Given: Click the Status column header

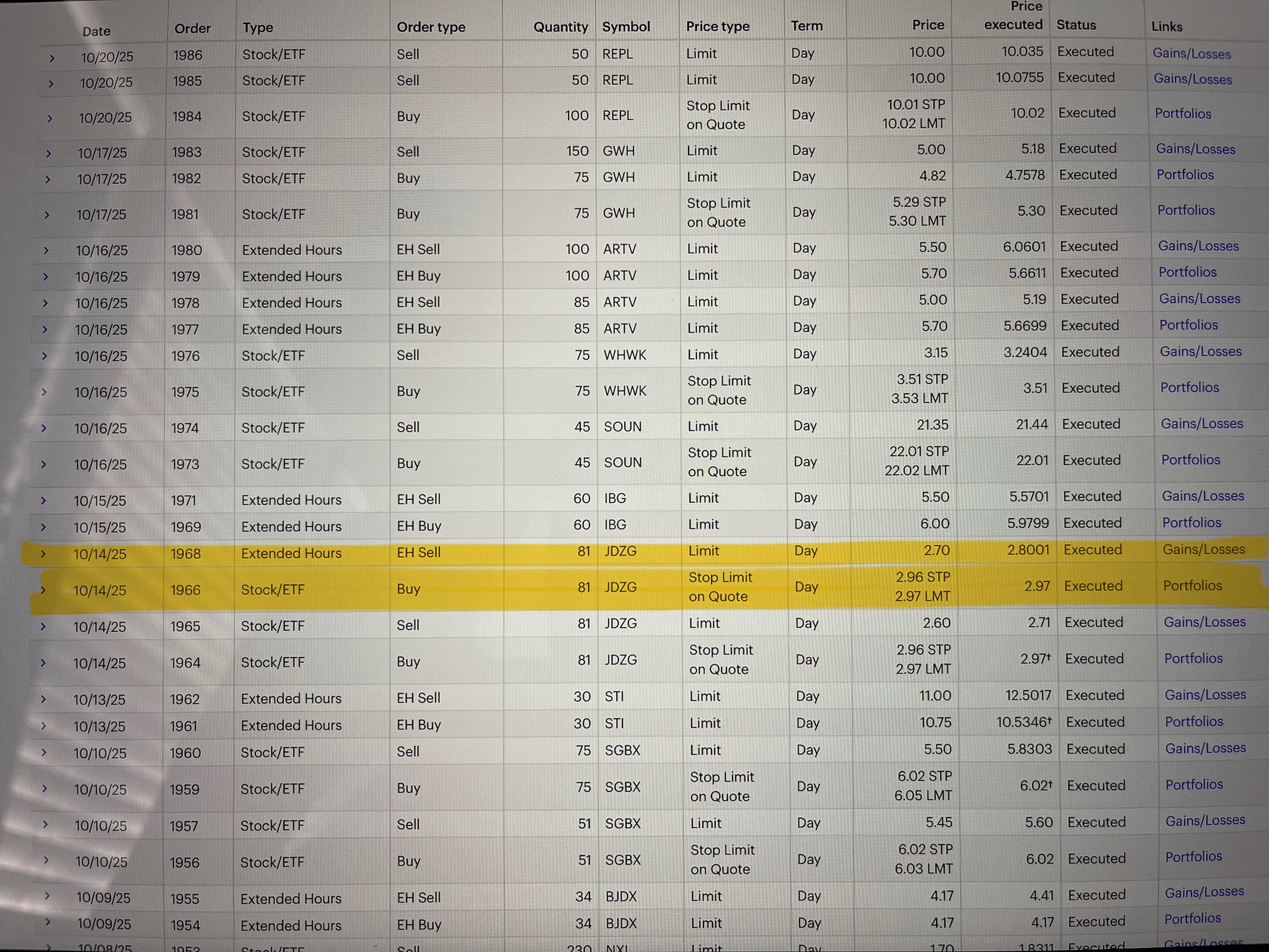Looking at the screenshot, I should (x=1076, y=25).
